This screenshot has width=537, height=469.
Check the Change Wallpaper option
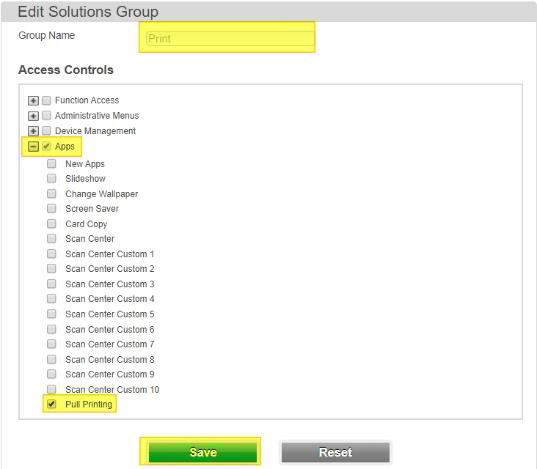click(x=52, y=194)
